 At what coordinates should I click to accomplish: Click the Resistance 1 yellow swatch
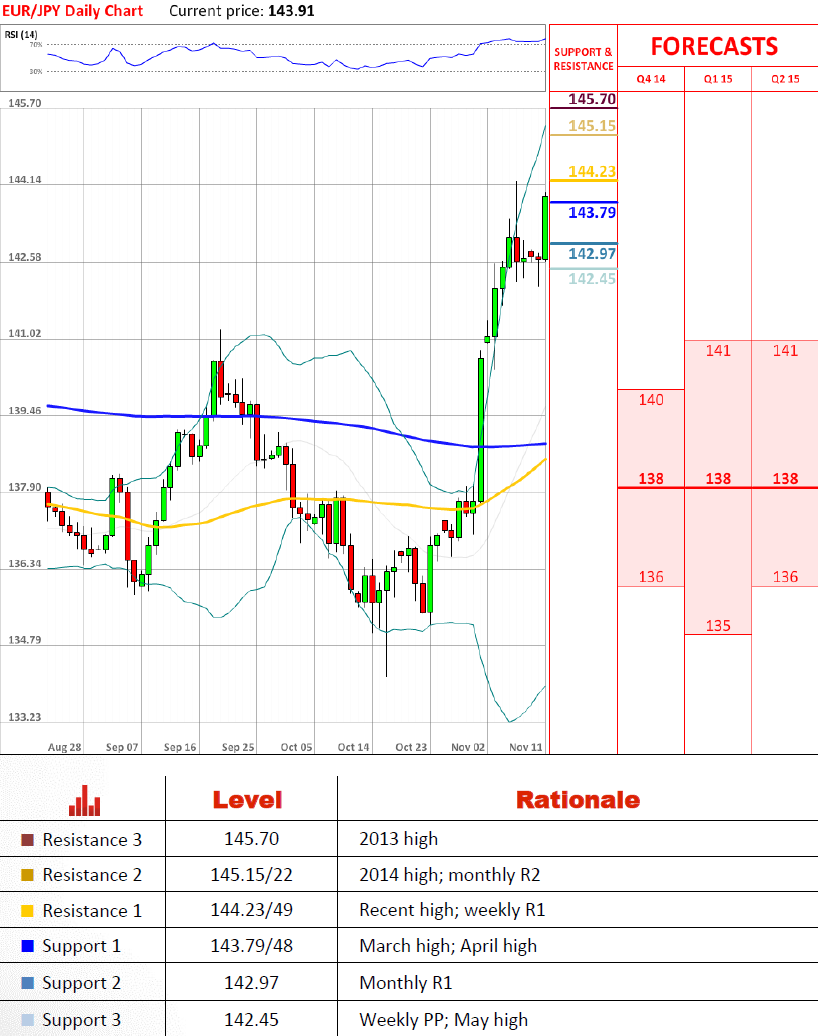click(27, 910)
